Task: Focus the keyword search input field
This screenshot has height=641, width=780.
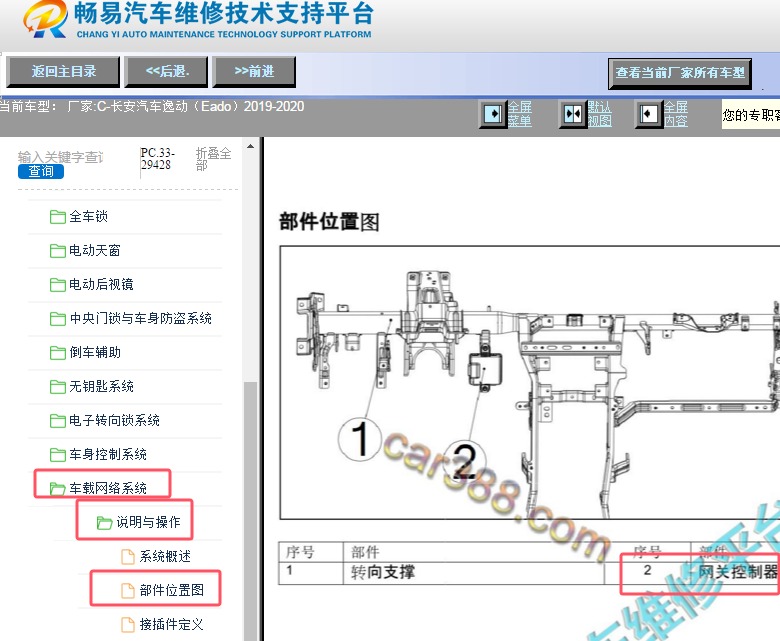Action: tap(61, 157)
